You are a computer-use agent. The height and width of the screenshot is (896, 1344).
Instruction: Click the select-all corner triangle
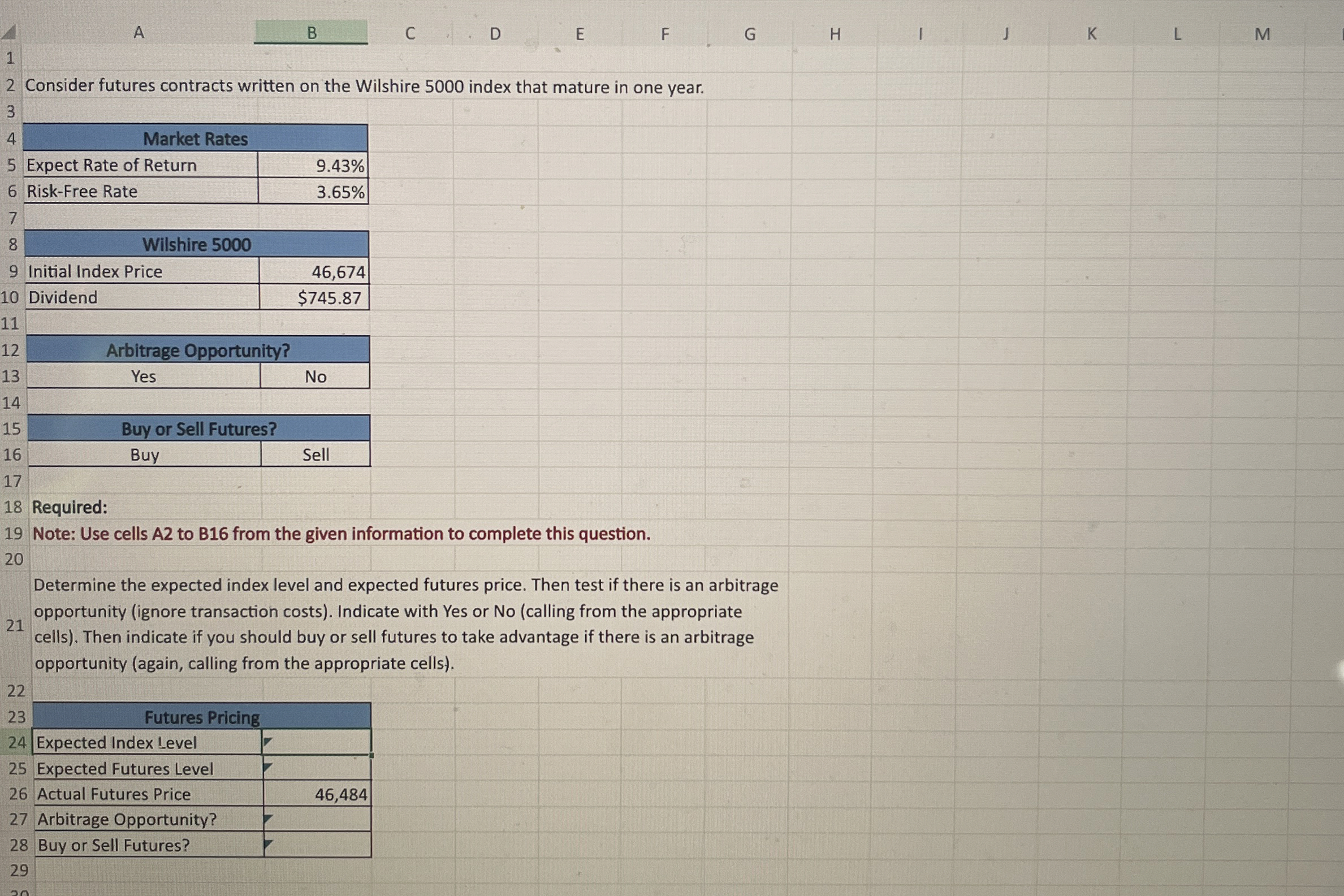pyautogui.click(x=9, y=33)
